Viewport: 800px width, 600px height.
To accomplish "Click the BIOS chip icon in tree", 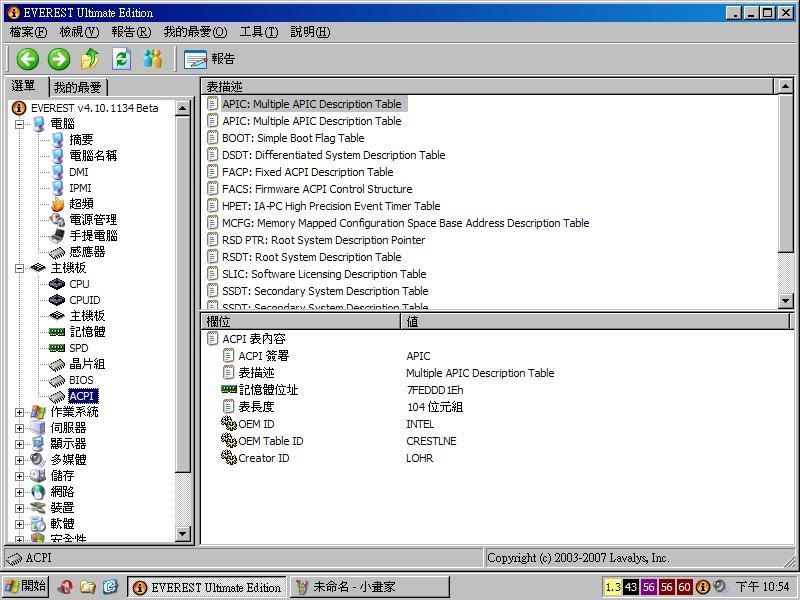I will click(57, 381).
